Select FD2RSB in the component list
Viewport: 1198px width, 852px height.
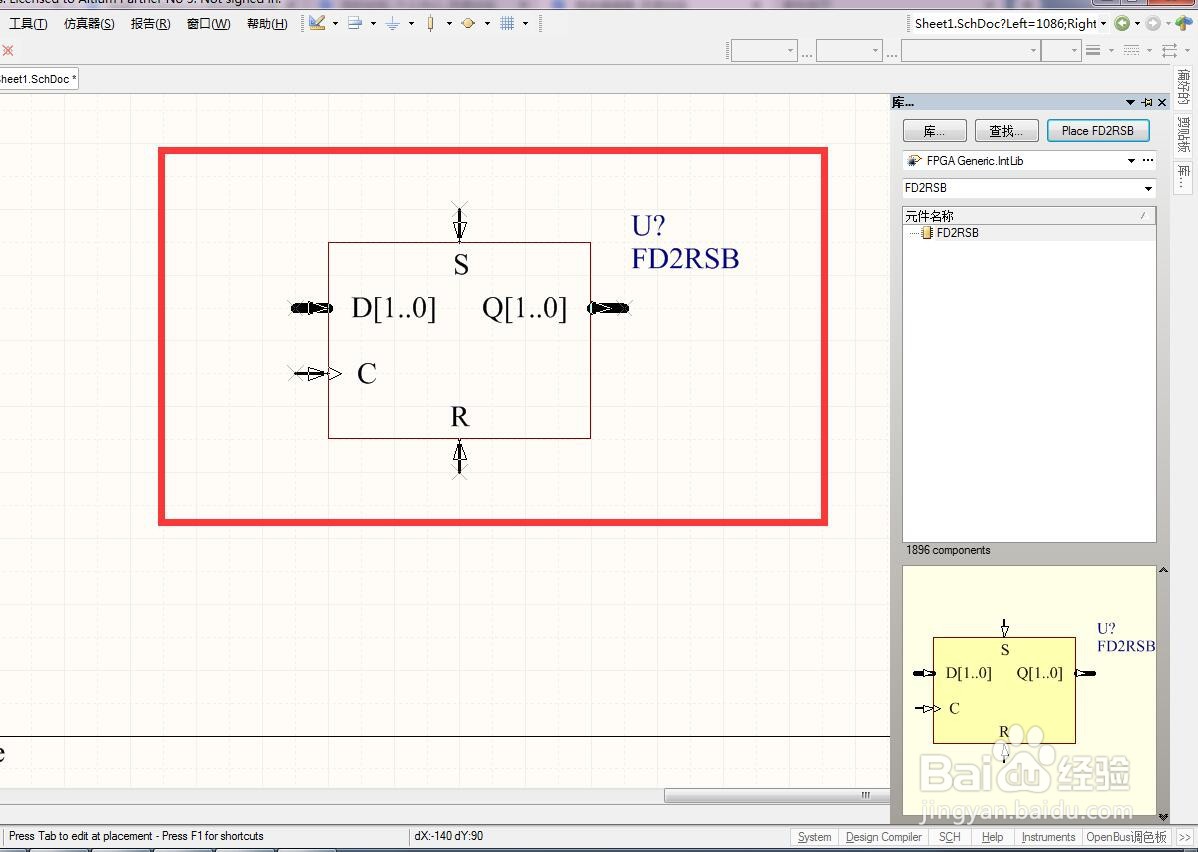tap(957, 233)
